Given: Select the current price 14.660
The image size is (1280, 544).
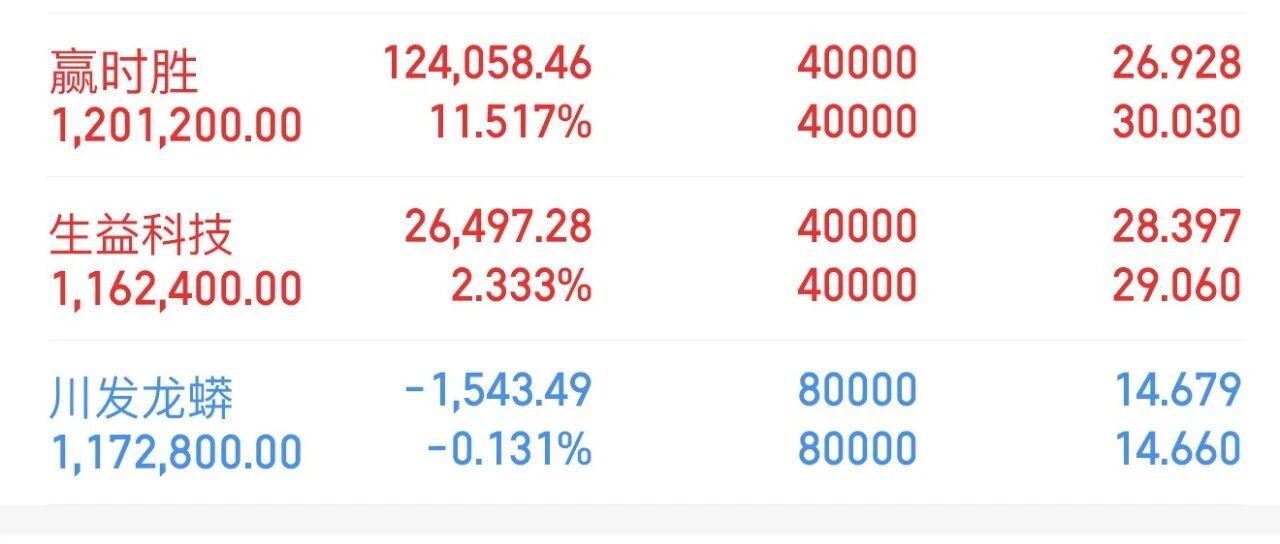Looking at the screenshot, I should tap(1179, 449).
